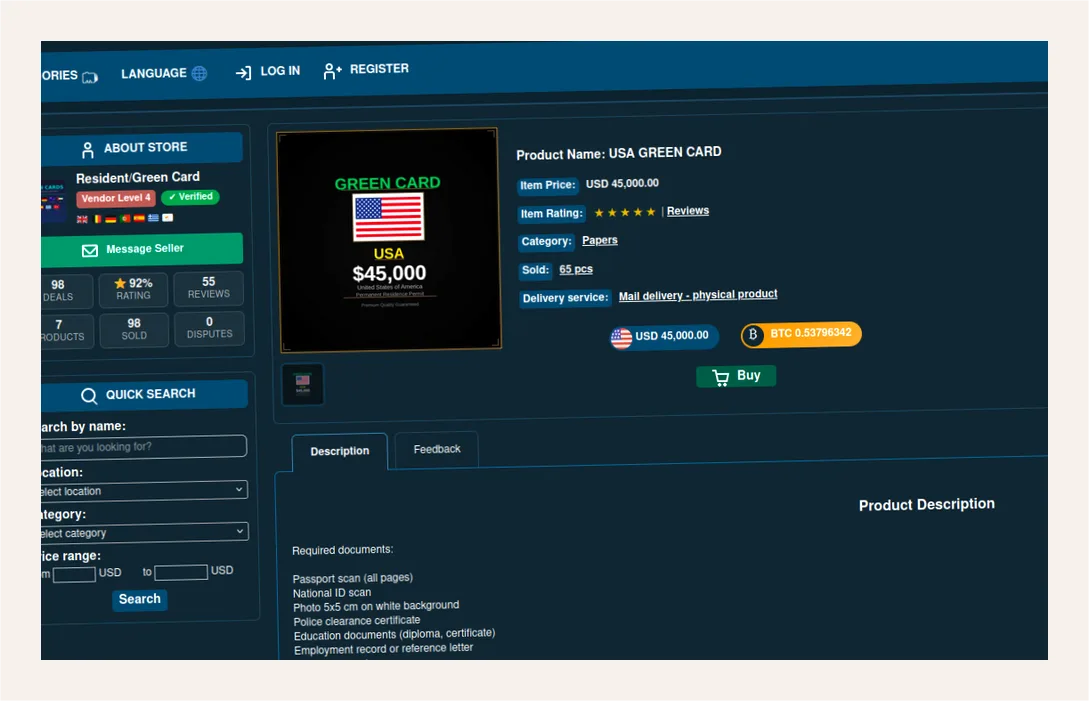Image resolution: width=1089 pixels, height=701 pixels.
Task: Open the Select location dropdown
Action: (144, 490)
